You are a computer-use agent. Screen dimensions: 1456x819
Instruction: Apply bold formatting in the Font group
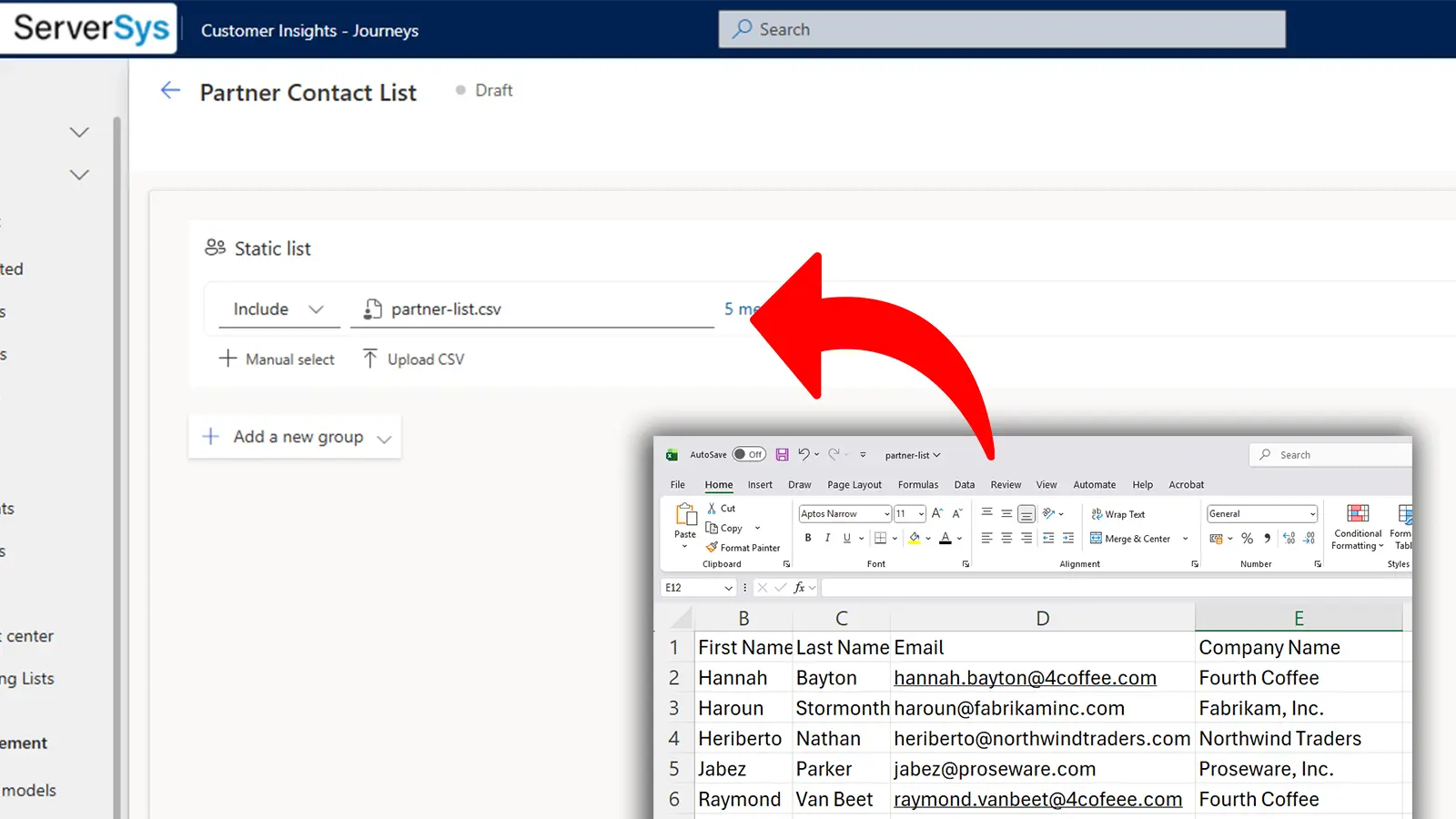pos(807,538)
